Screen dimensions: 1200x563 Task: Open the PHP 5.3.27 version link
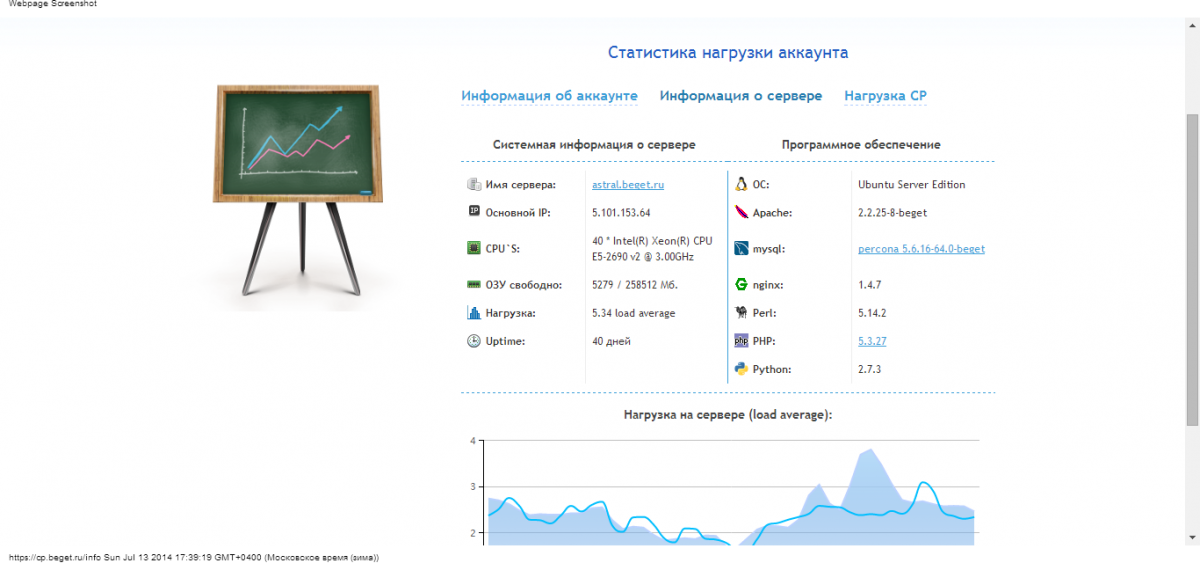(872, 341)
